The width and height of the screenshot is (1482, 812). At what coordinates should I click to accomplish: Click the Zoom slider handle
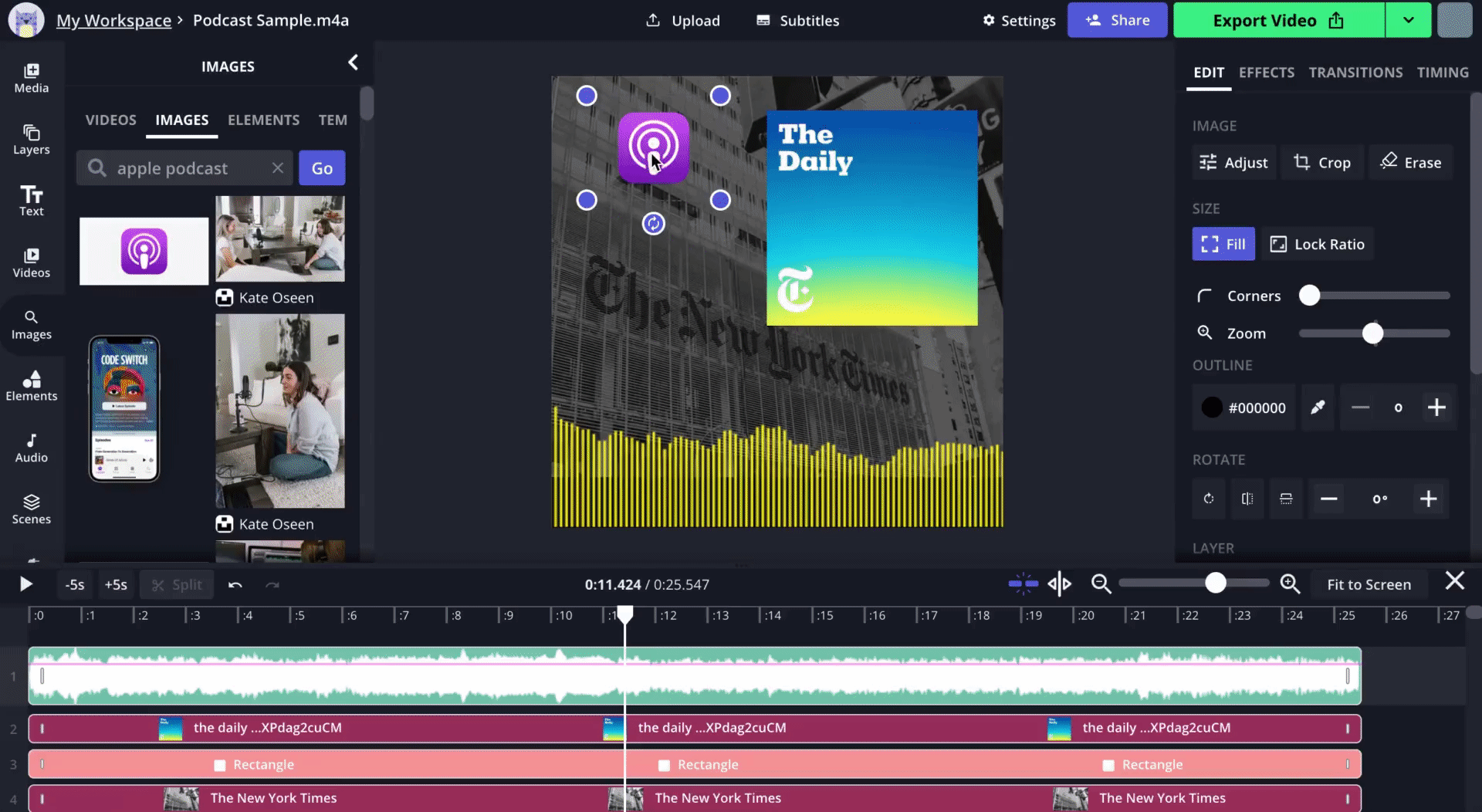[1372, 333]
